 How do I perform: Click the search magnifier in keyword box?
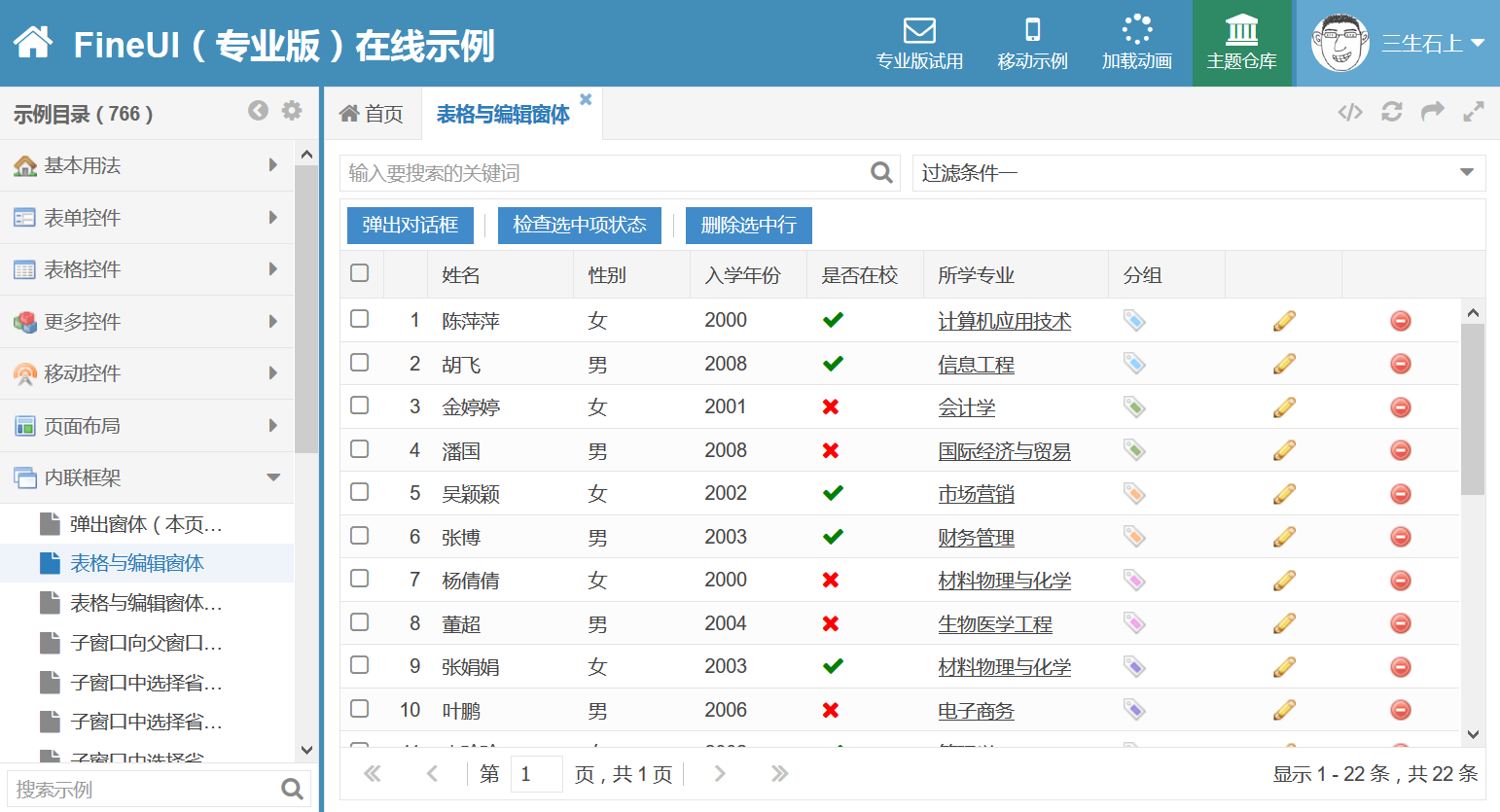(x=881, y=173)
